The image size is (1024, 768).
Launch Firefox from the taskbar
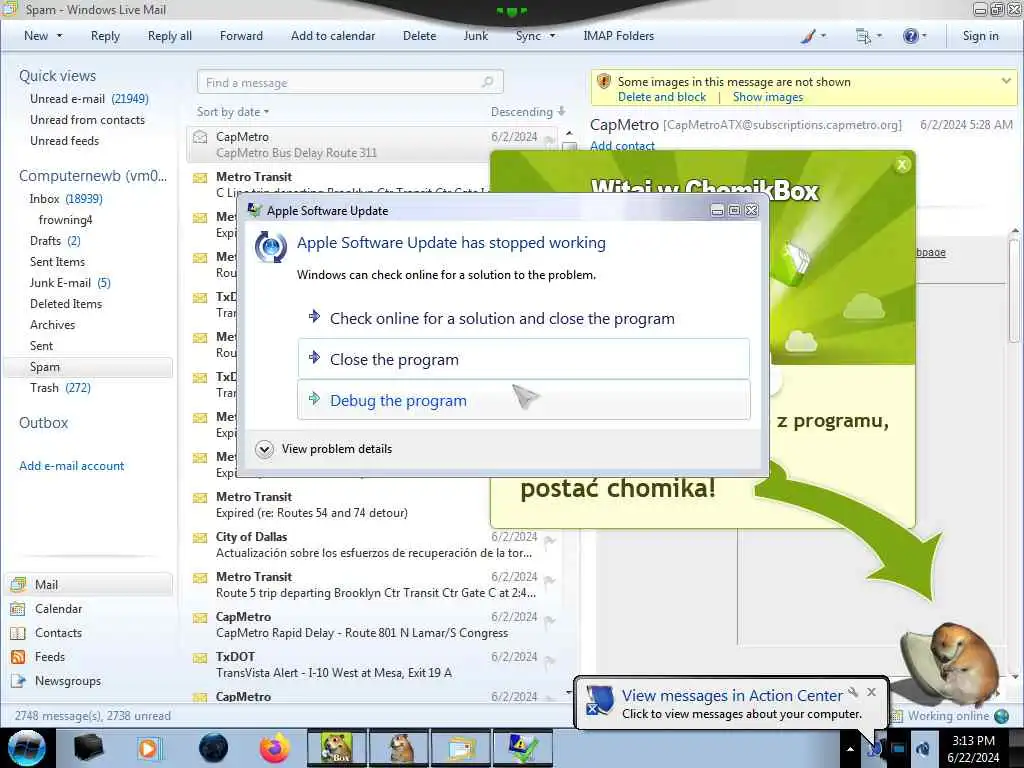point(274,748)
